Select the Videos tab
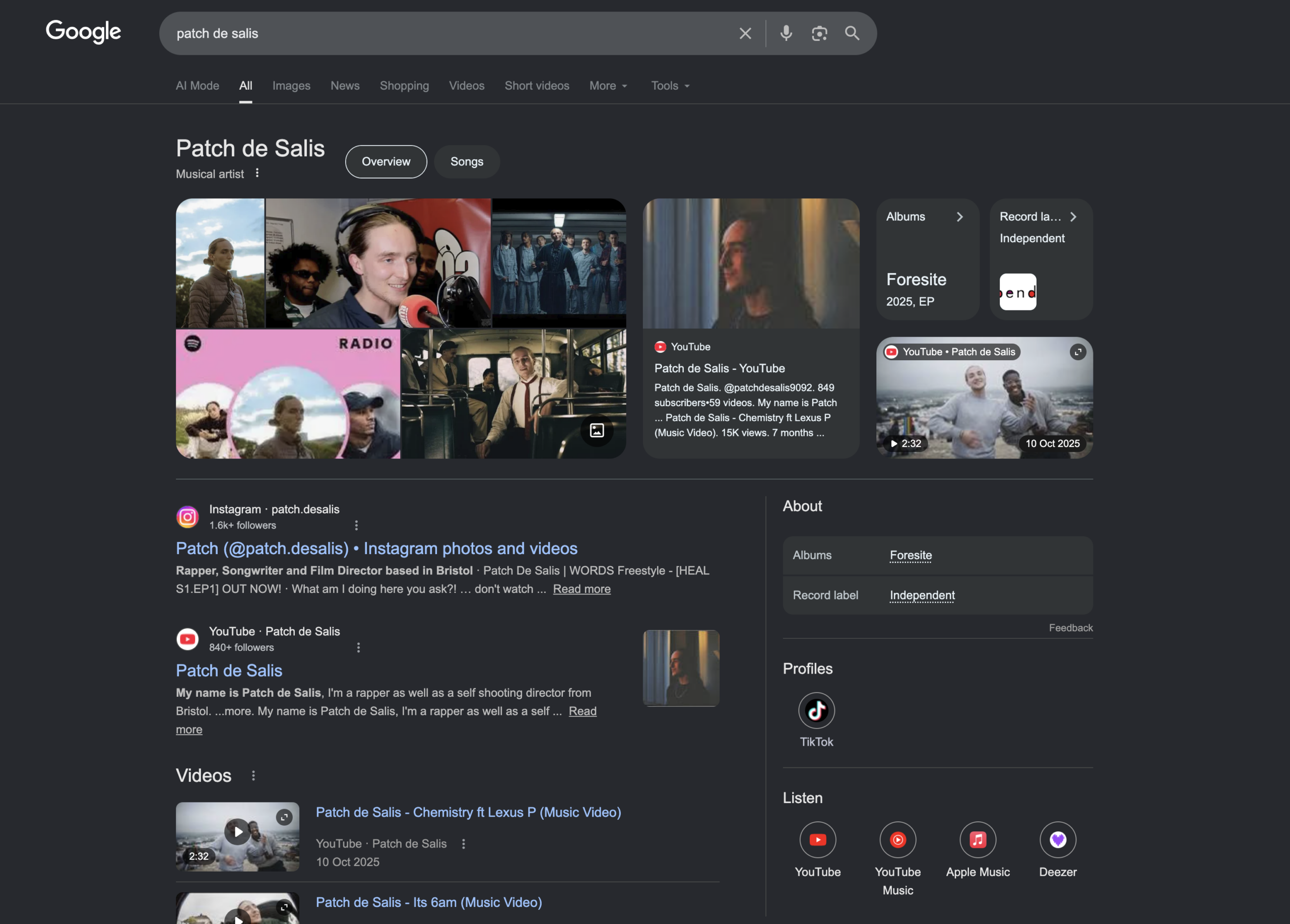 pos(467,86)
